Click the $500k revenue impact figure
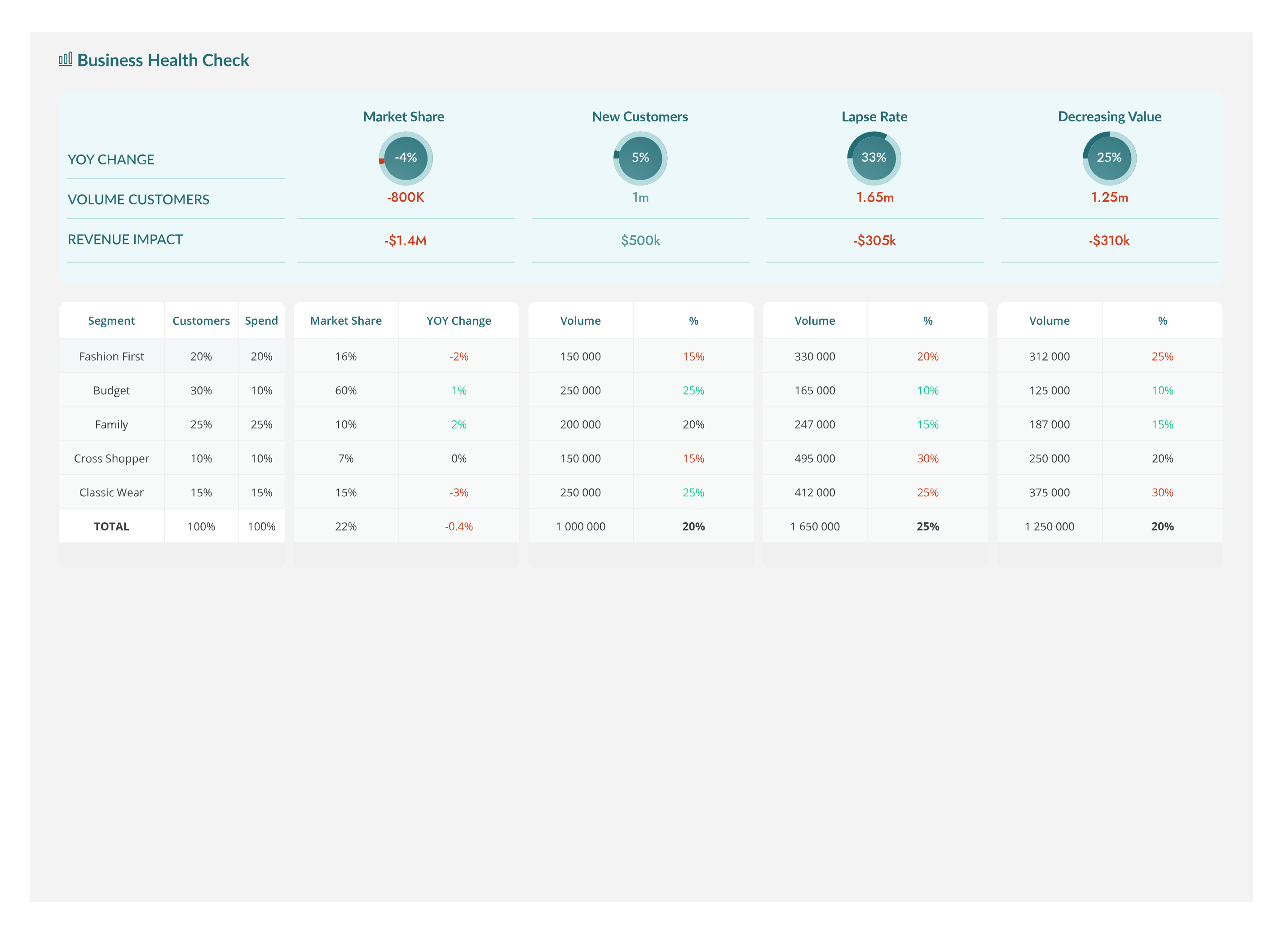The image size is (1288, 927). 640,241
